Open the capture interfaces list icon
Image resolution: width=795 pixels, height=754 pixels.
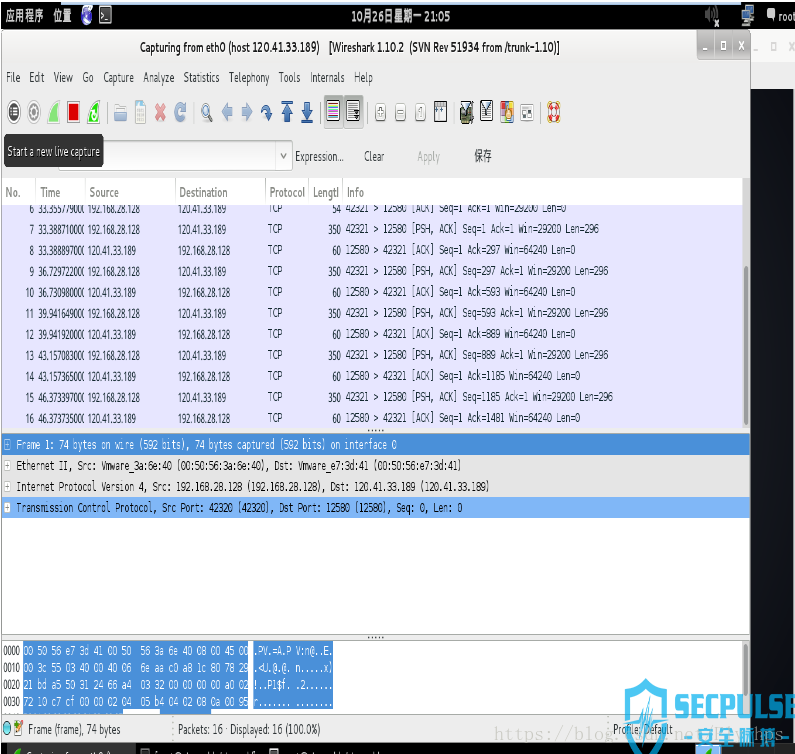[14, 112]
